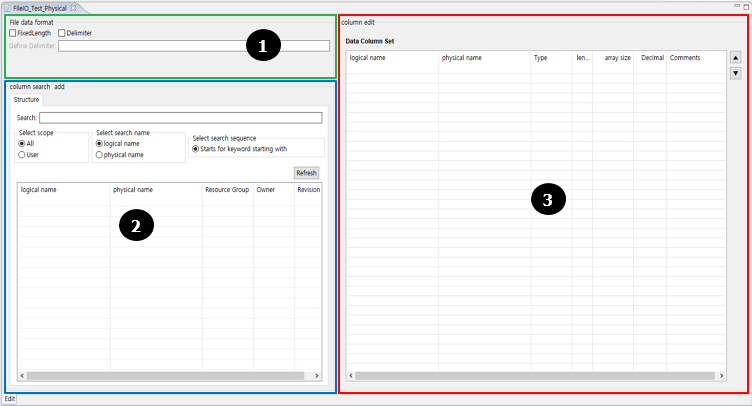Pick Starts for keyword starting with
752x406 pixels.
pyautogui.click(x=196, y=149)
